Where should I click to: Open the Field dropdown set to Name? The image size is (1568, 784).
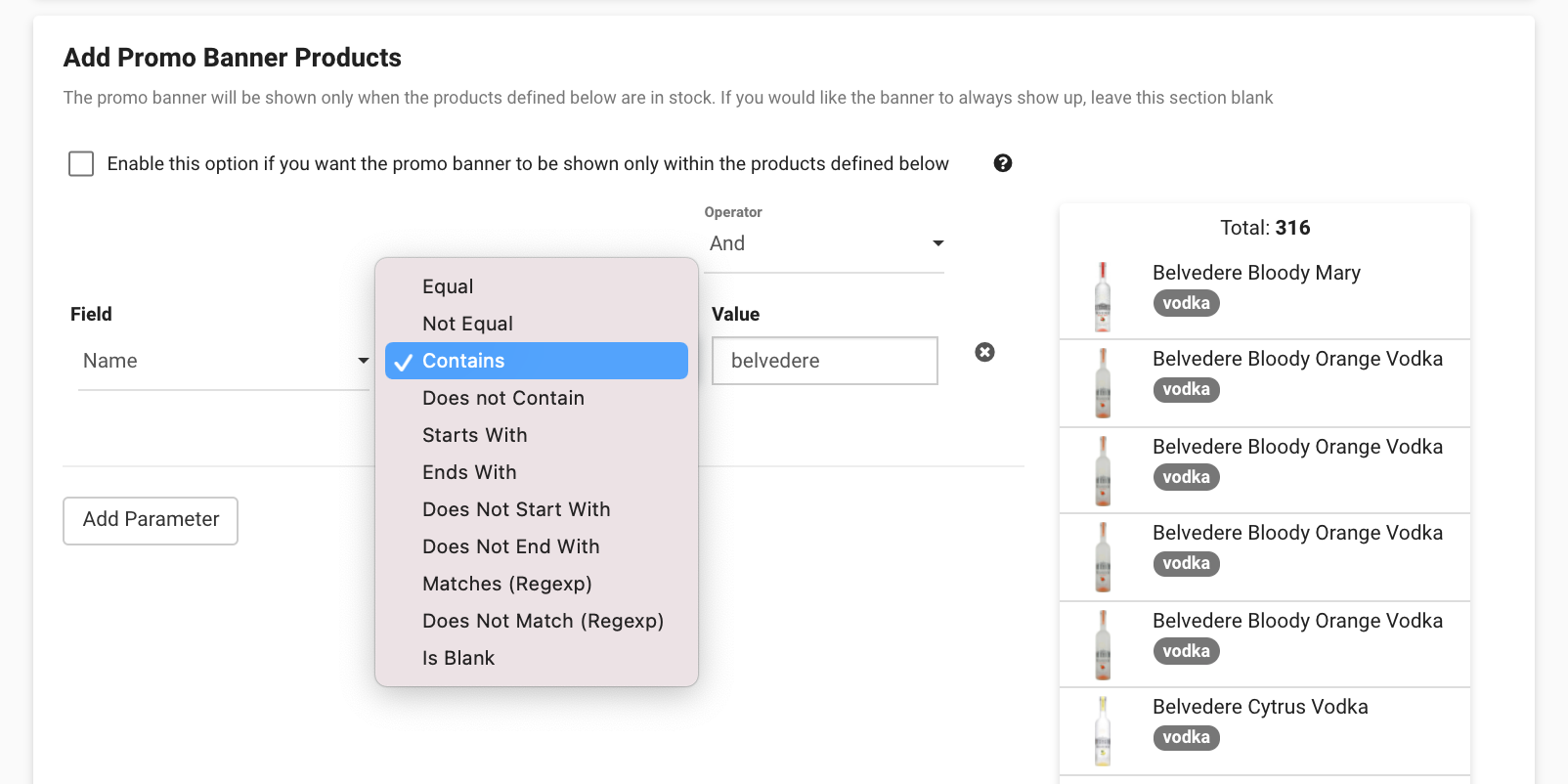(x=224, y=361)
